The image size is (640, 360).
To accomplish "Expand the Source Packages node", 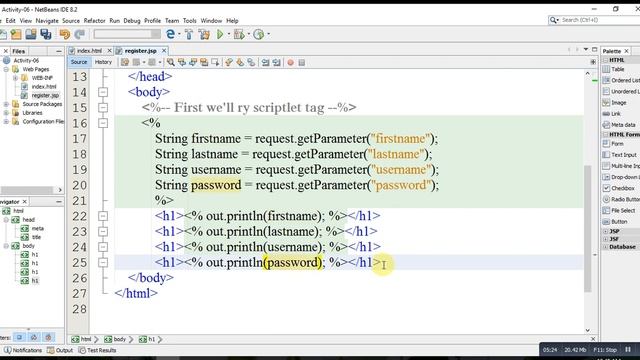I will pos(6,104).
